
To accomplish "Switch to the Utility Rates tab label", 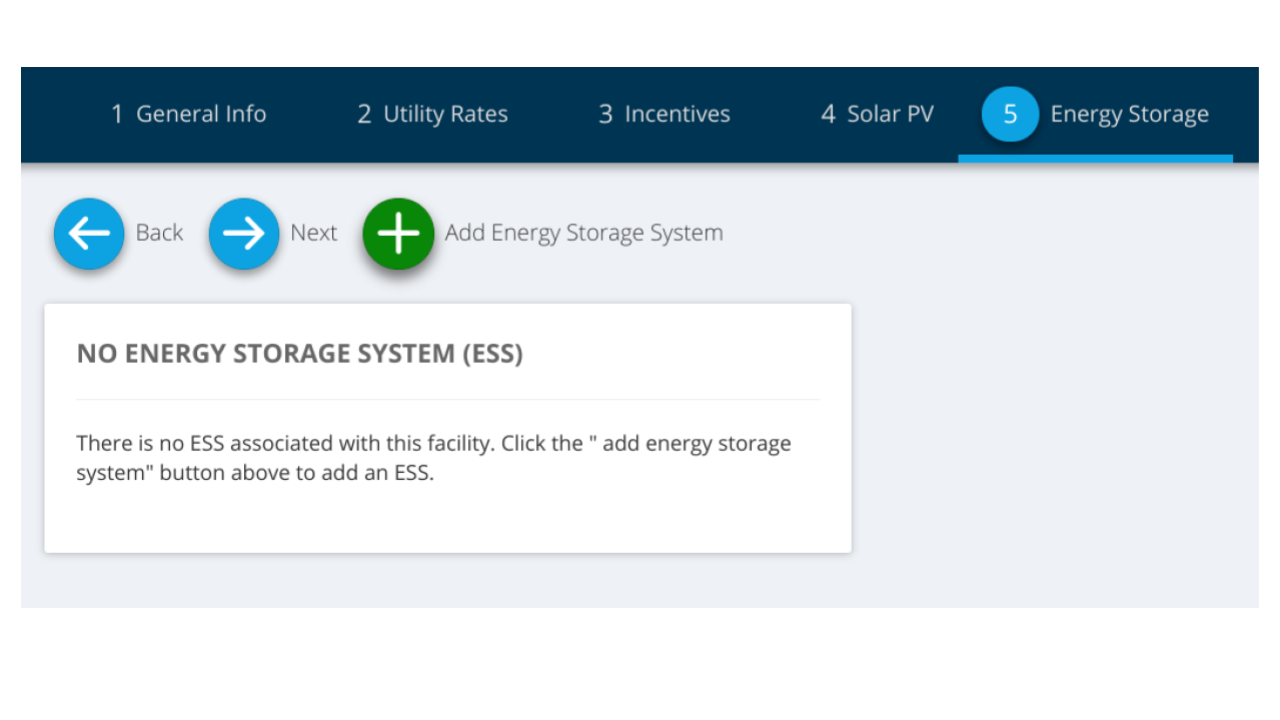I will point(446,115).
